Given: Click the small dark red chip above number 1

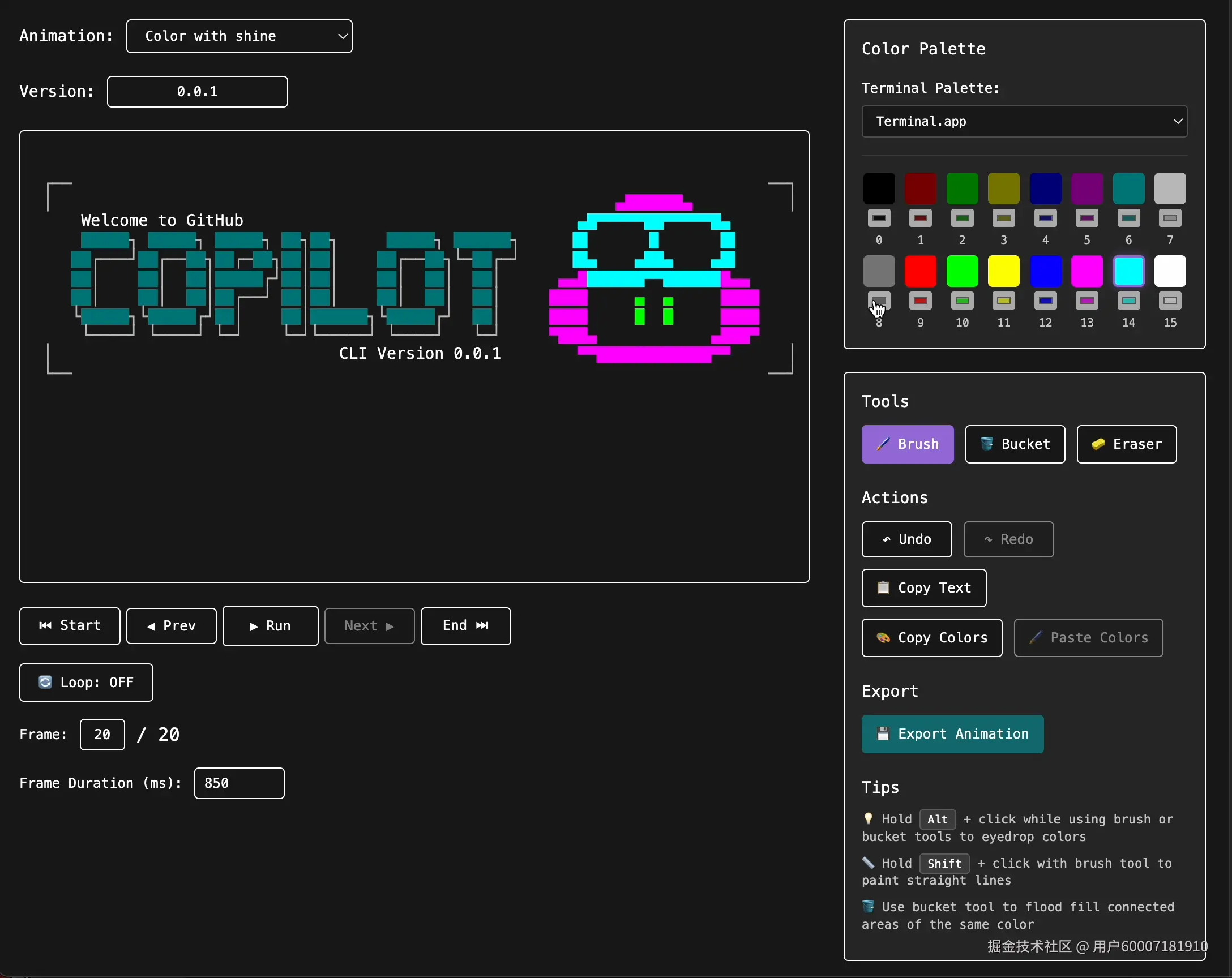Looking at the screenshot, I should coord(921,218).
